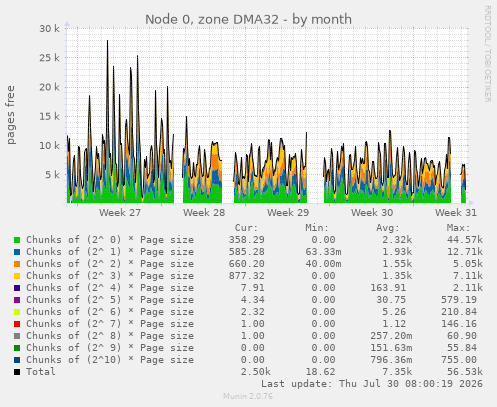Click 'Chunks of (2^ 0) * Page size' legend label

coord(110,240)
